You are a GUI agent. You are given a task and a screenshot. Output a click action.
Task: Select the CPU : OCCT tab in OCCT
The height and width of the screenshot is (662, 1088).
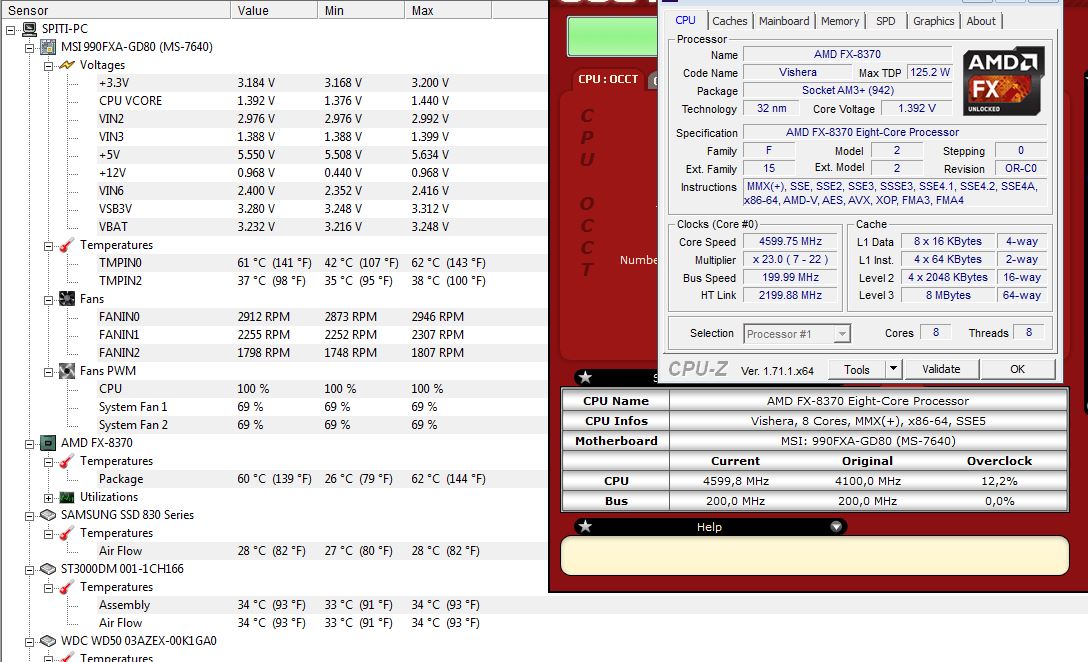pyautogui.click(x=608, y=79)
